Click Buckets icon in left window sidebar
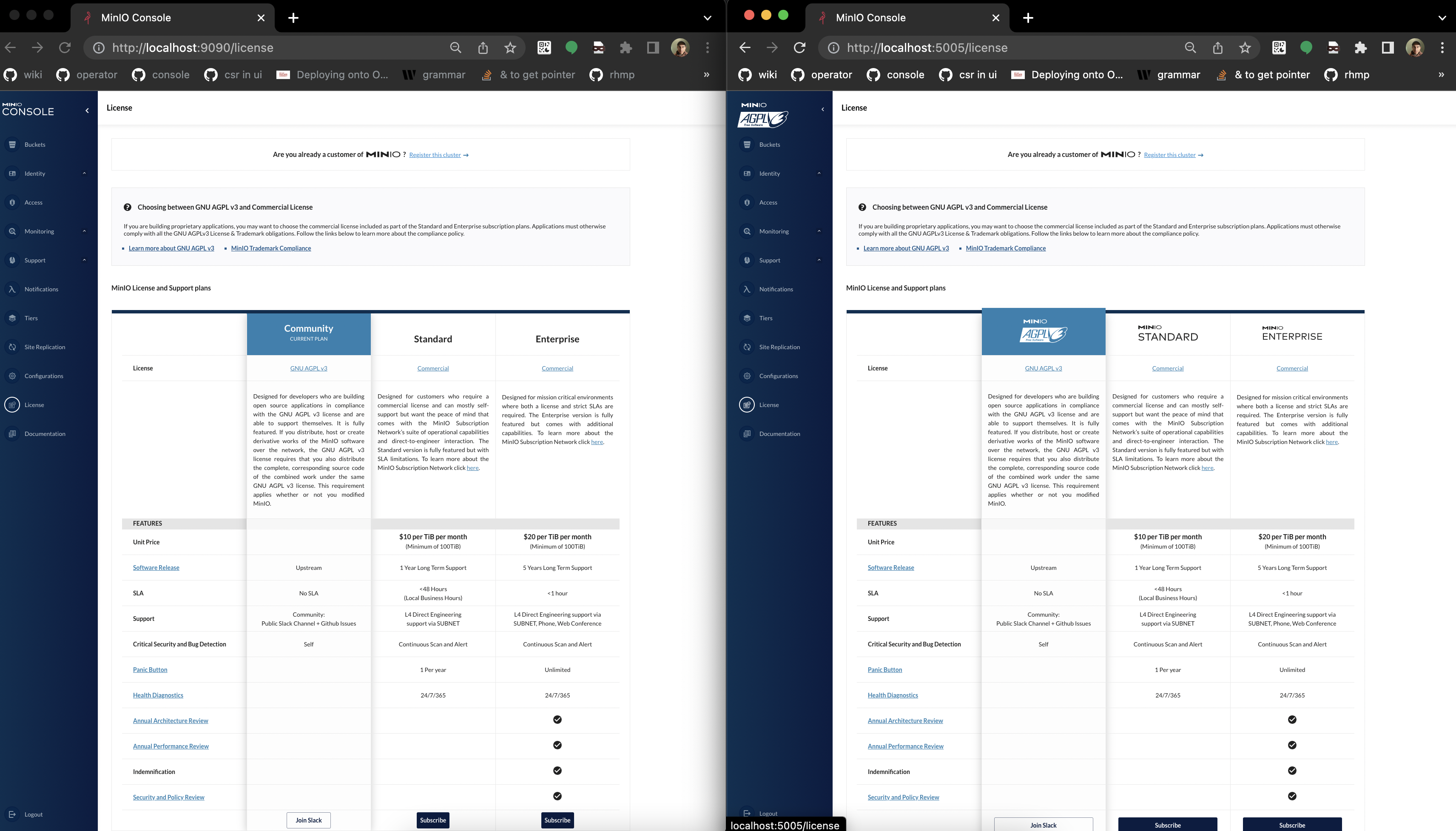Screen dimensions: 1456x831 [12, 145]
